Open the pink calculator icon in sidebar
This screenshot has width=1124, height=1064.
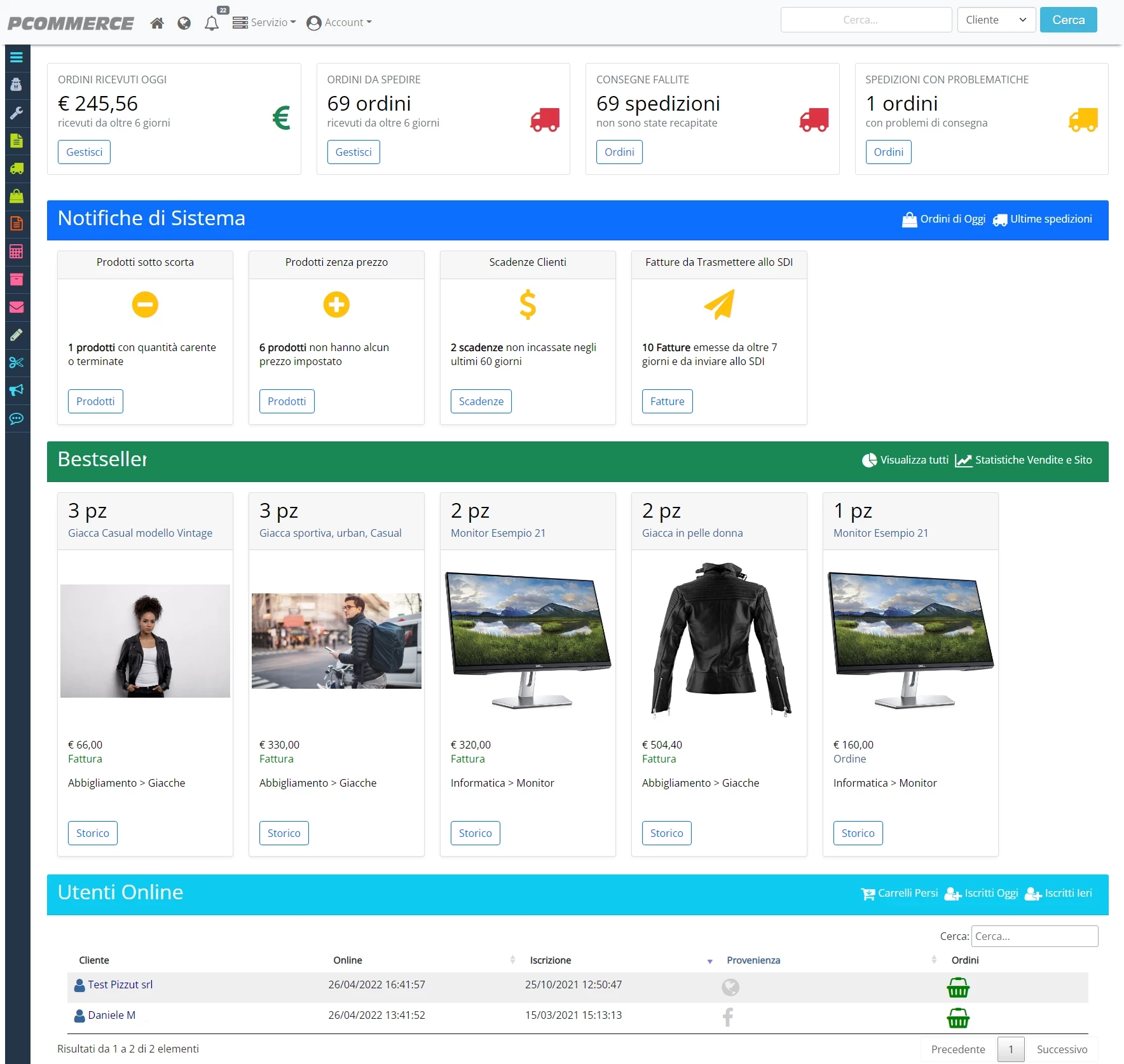click(17, 252)
